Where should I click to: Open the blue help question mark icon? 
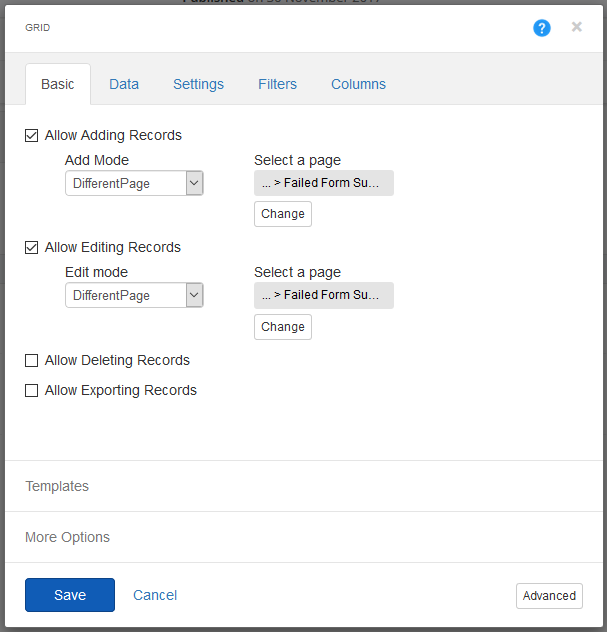point(542,28)
